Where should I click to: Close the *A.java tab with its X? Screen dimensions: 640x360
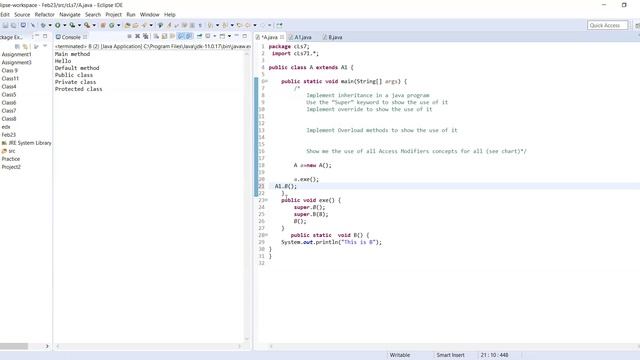(x=282, y=37)
